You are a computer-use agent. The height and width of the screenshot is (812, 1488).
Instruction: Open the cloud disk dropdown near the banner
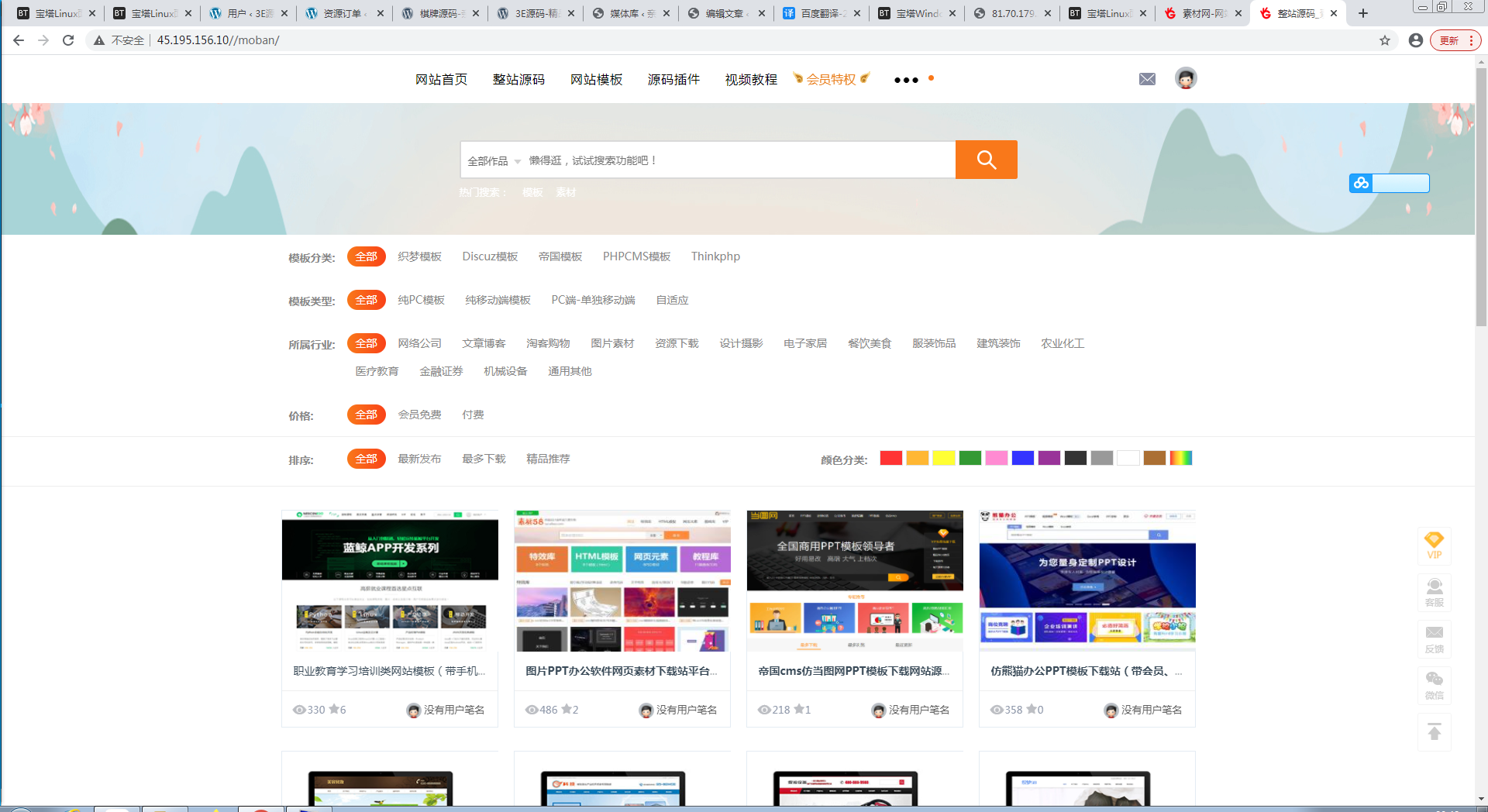(1360, 184)
